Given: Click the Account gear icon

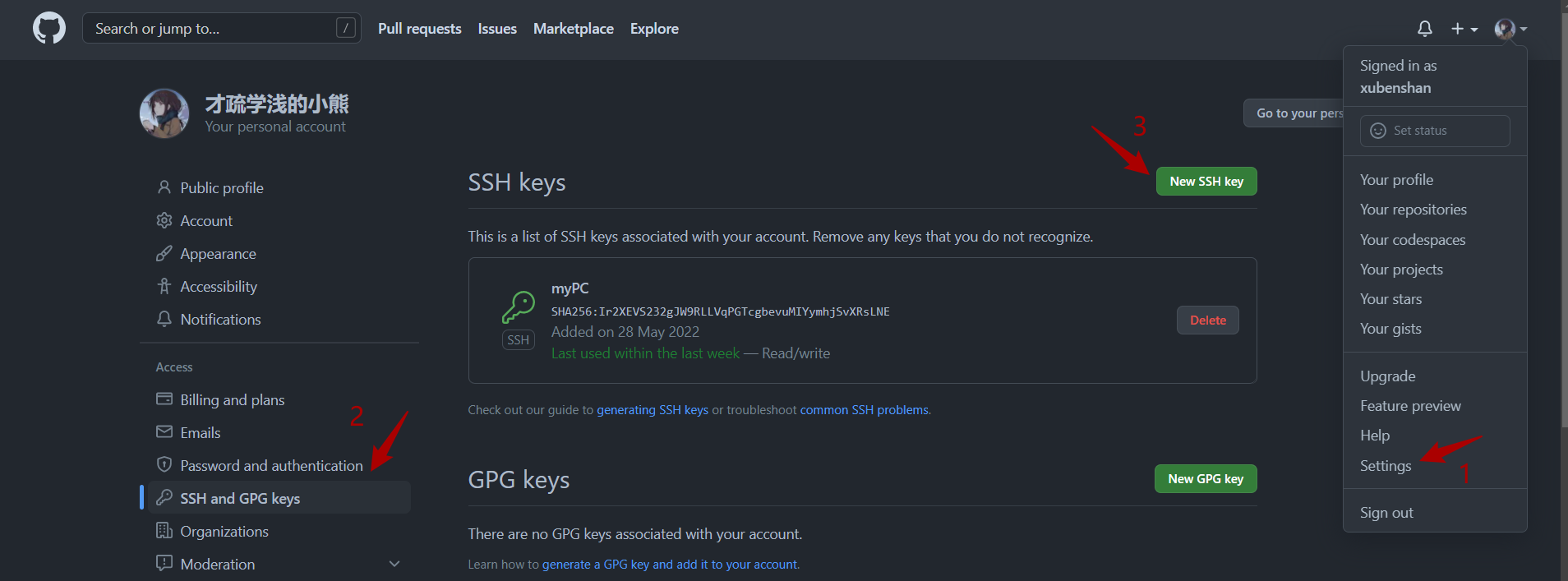Looking at the screenshot, I should [x=164, y=220].
